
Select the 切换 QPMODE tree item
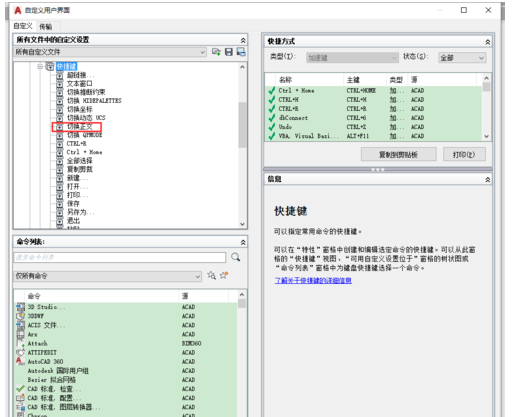(x=85, y=135)
